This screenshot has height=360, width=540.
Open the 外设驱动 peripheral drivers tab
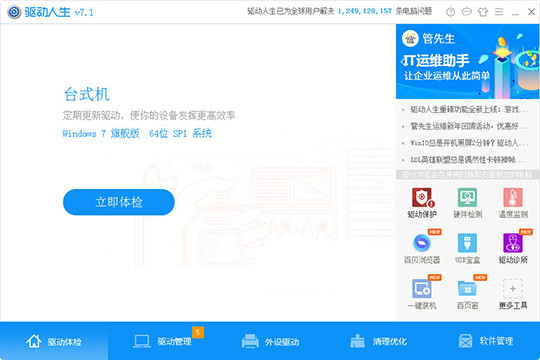270,341
